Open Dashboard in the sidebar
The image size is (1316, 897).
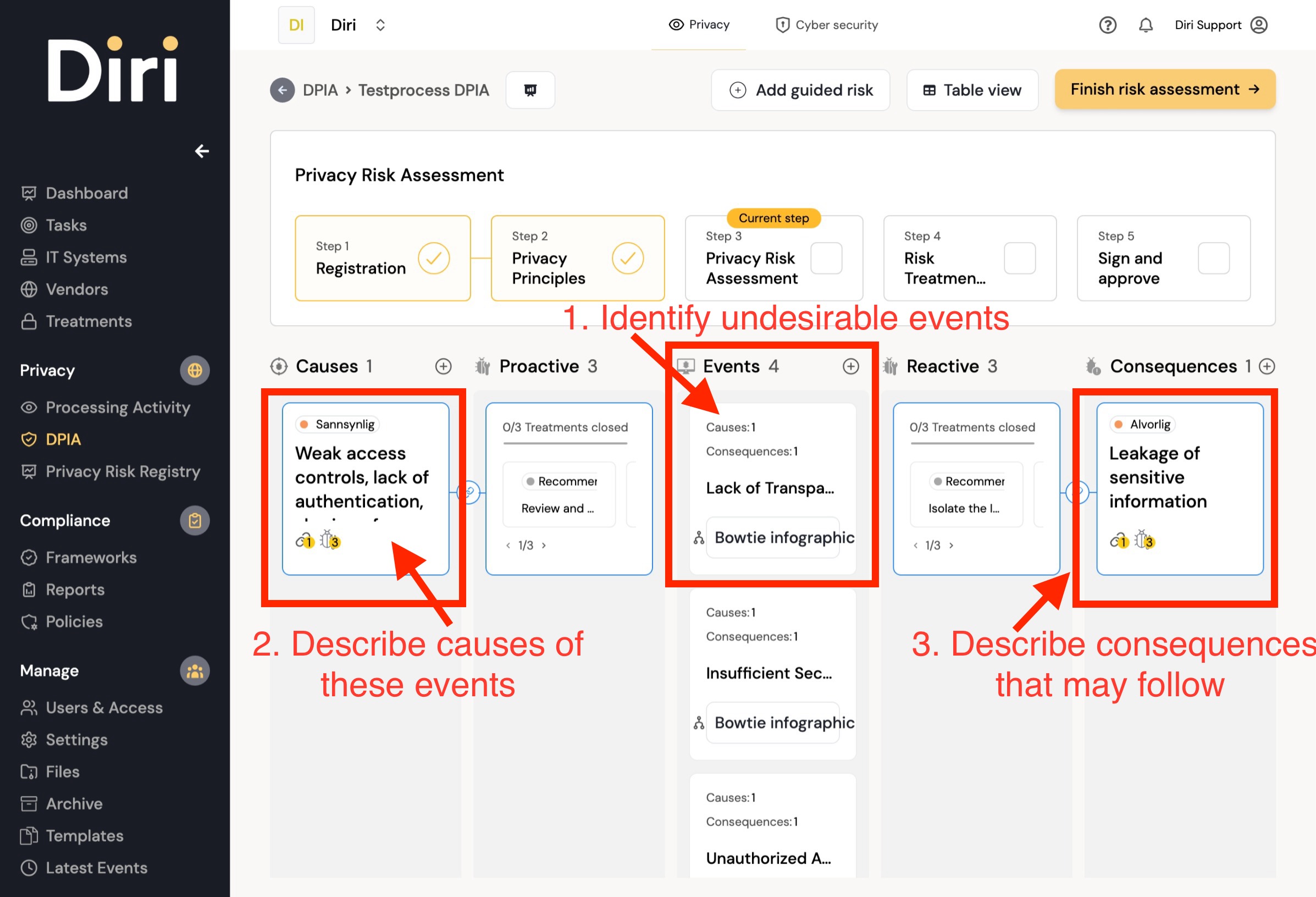(x=74, y=193)
